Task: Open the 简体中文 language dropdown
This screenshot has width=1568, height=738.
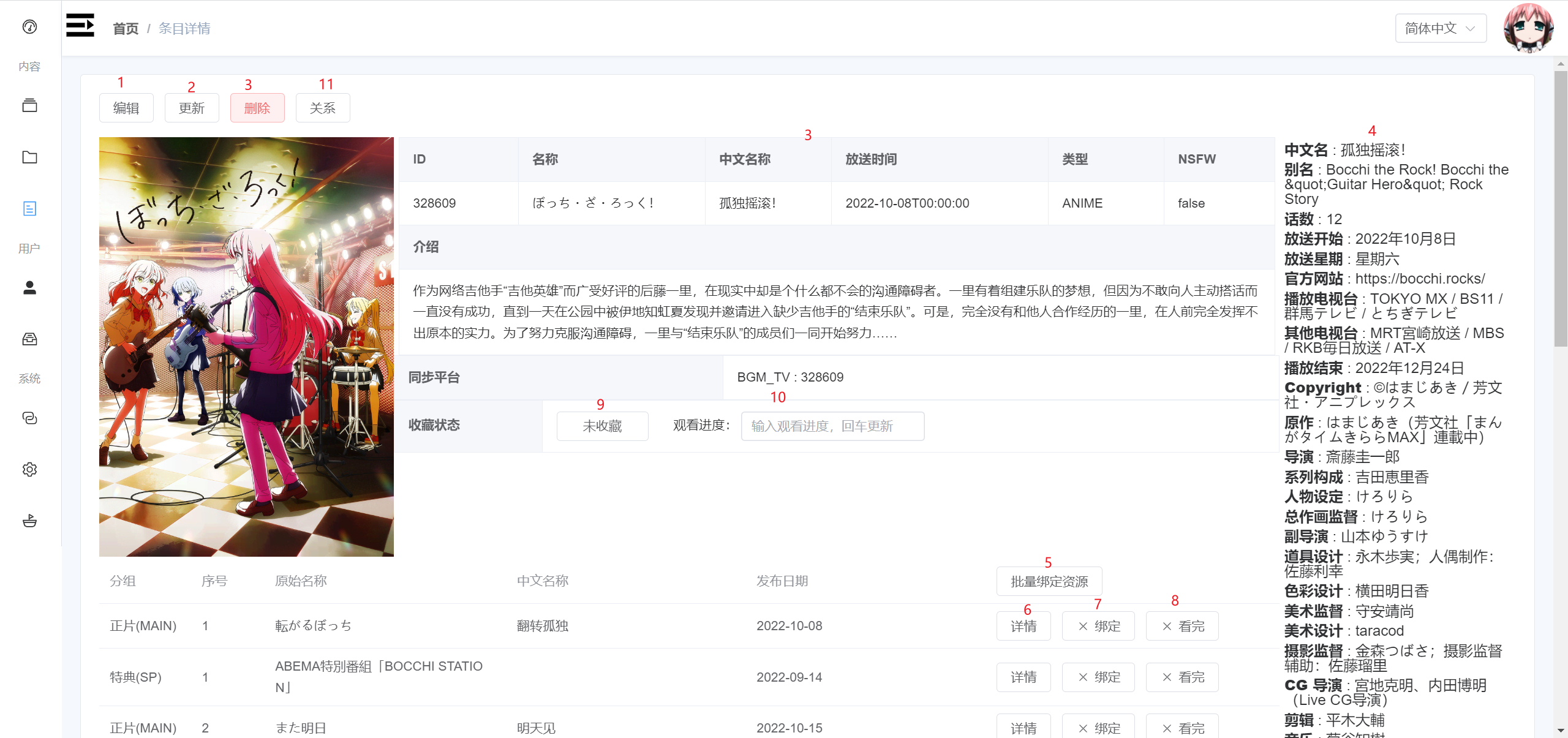Action: (1441, 28)
